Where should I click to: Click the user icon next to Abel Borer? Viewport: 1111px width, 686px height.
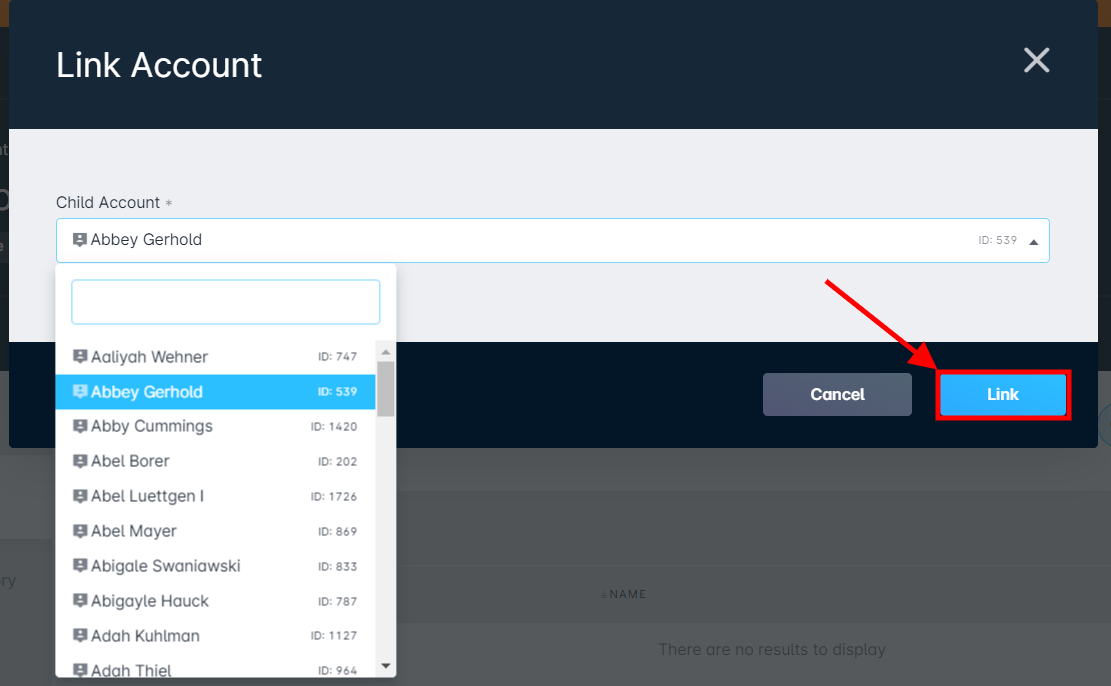80,461
